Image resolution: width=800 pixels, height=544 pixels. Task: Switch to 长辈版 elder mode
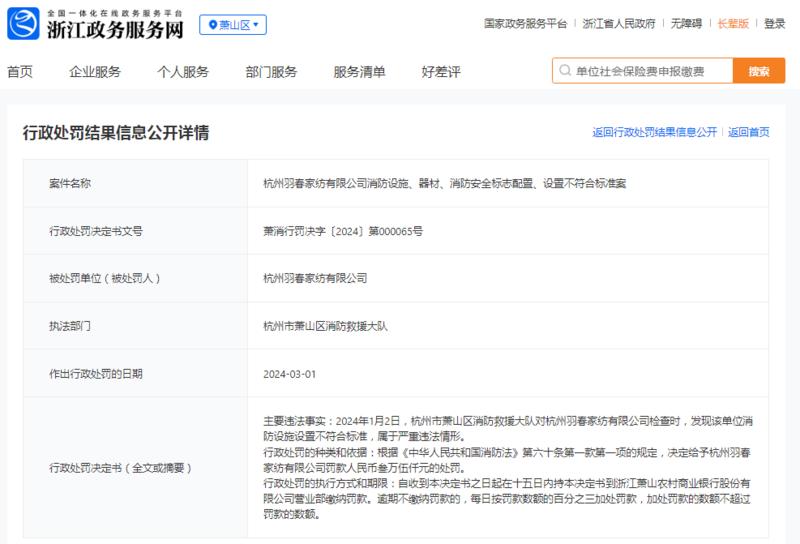(x=733, y=23)
